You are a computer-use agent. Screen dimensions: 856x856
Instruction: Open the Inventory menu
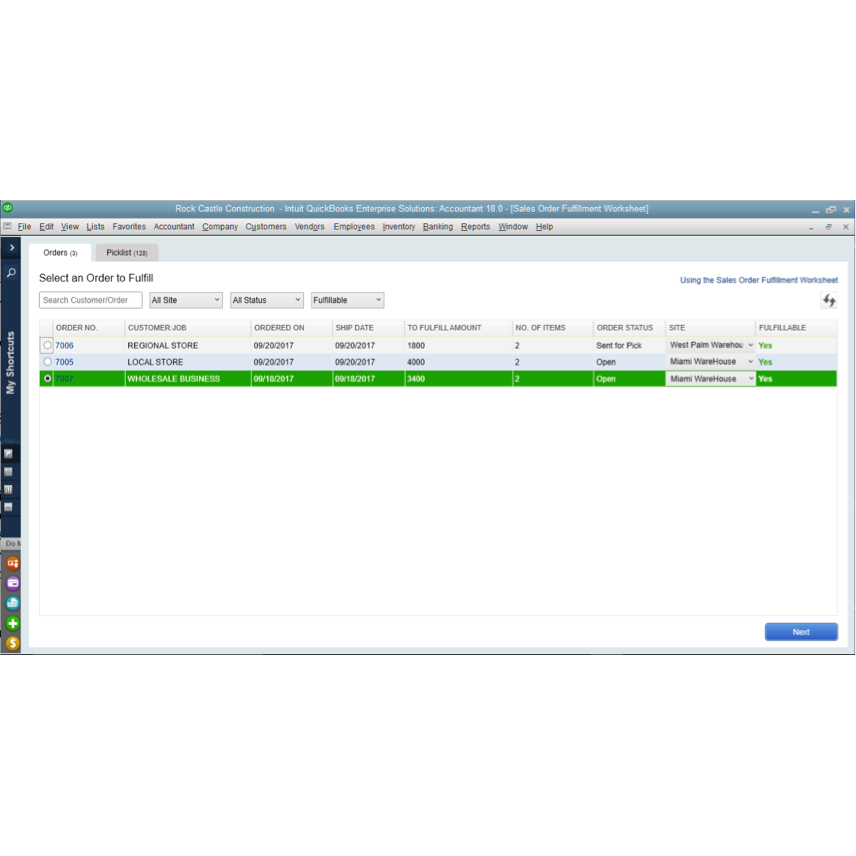click(399, 227)
